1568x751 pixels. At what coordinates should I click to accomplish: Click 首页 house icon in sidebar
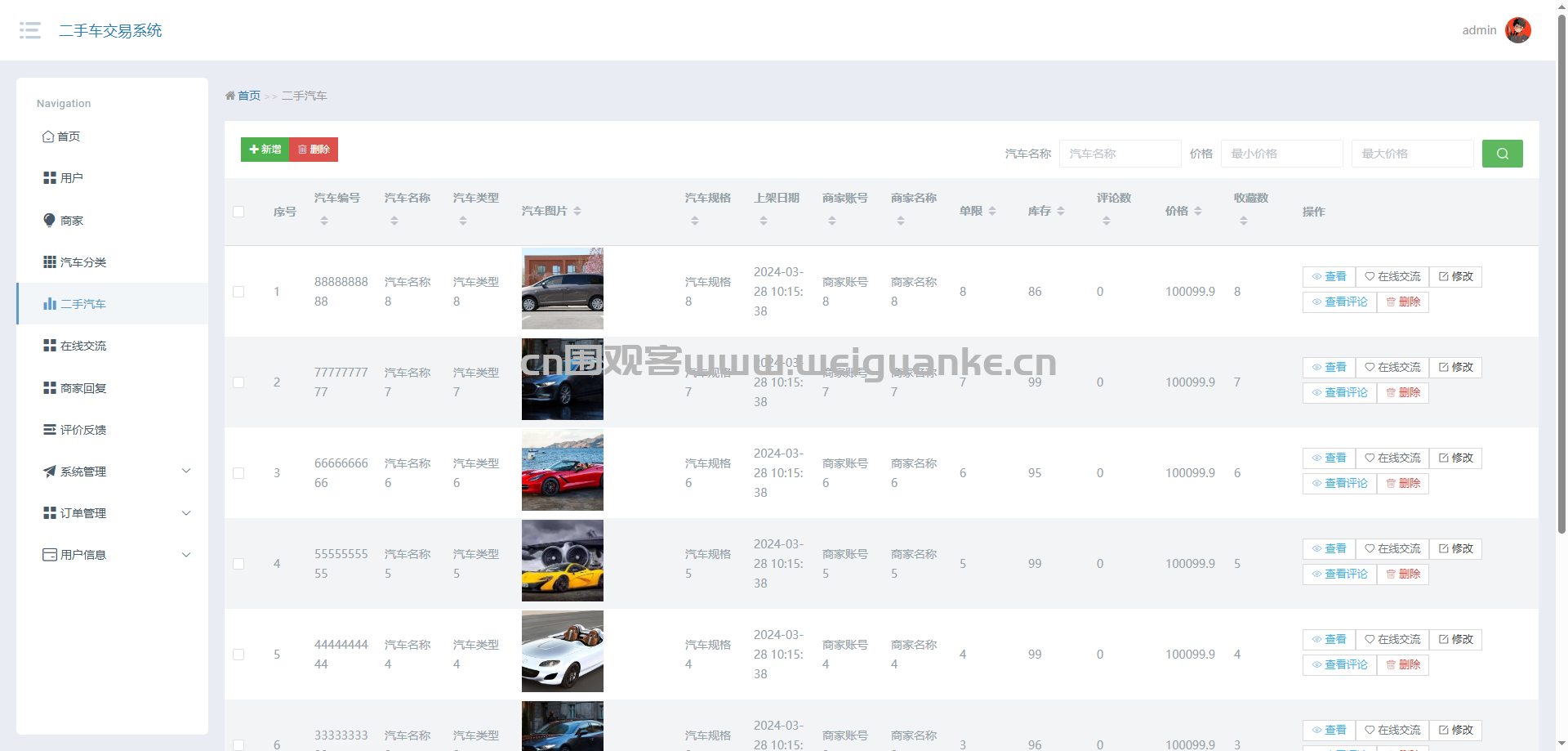tap(48, 136)
